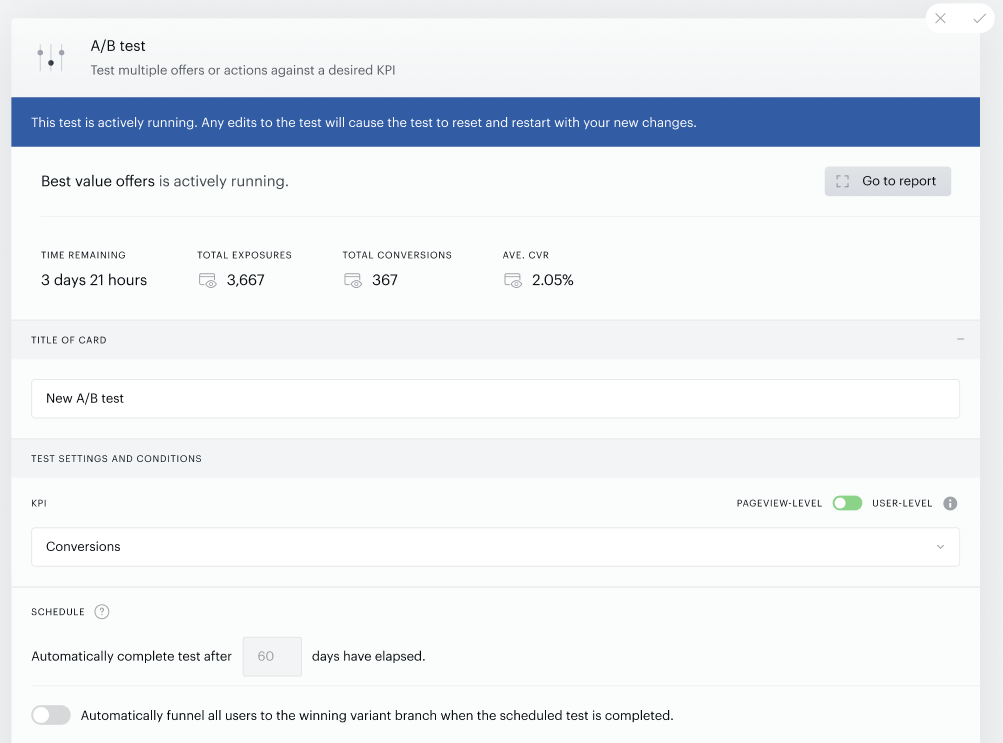Click the expand icon in Go to report

[x=842, y=182]
